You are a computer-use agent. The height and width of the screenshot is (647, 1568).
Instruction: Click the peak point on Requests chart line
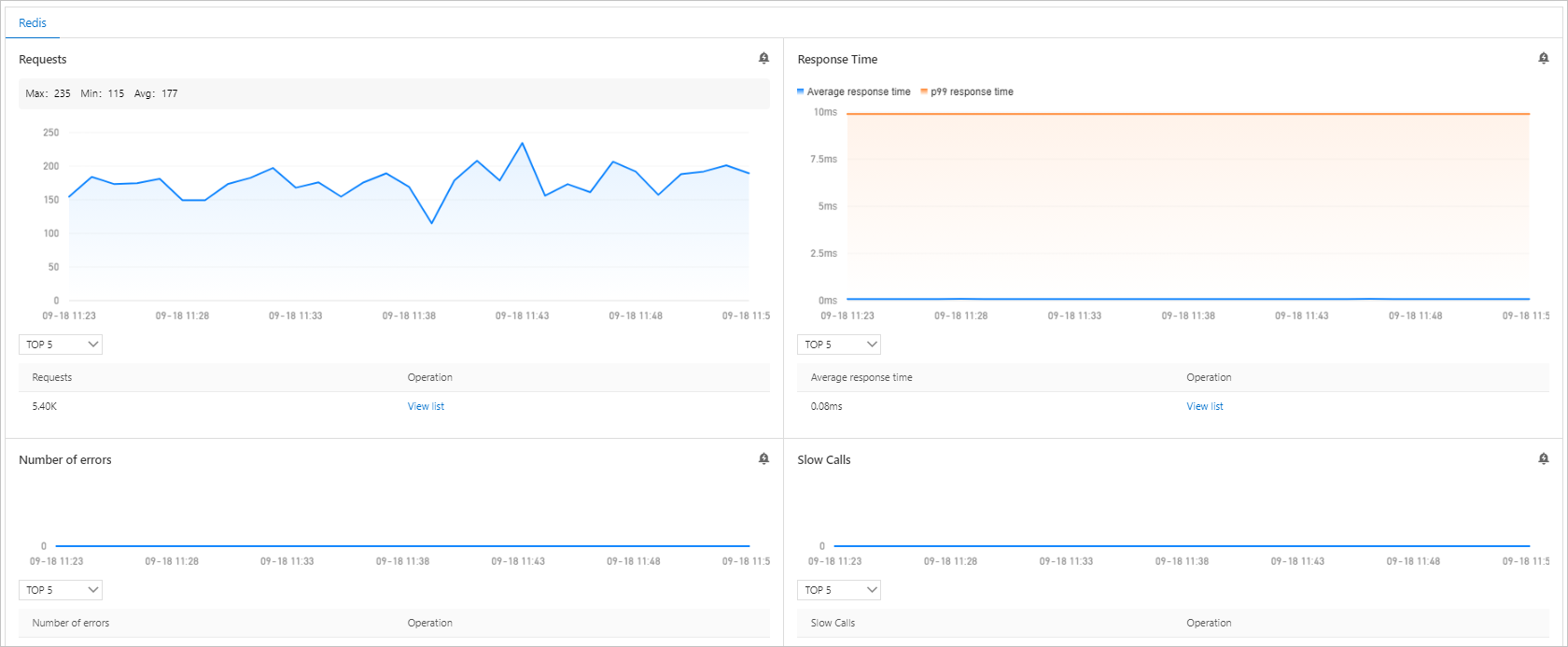(x=522, y=143)
